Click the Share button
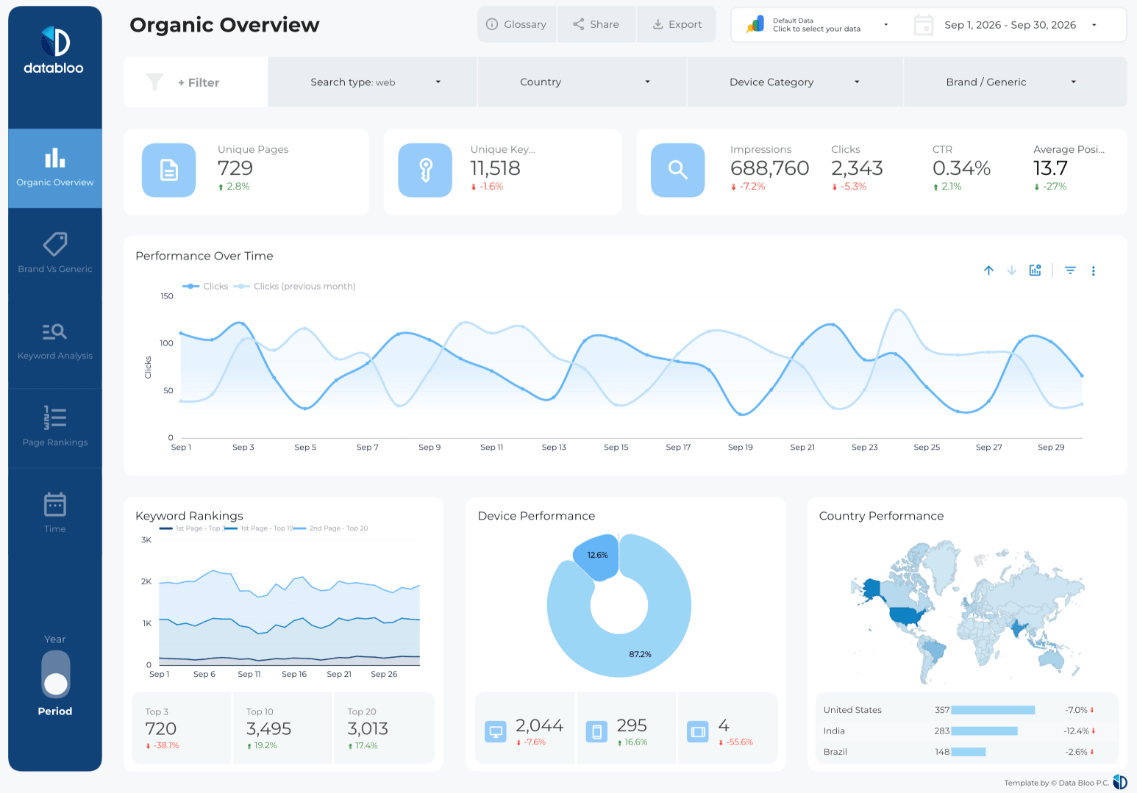 [596, 24]
